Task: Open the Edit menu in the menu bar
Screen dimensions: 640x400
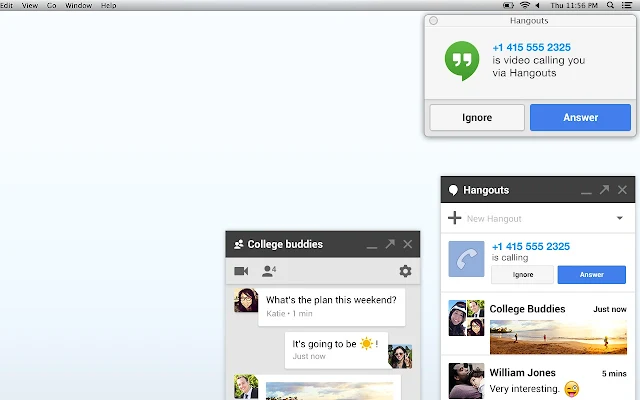Action: click(x=7, y=5)
